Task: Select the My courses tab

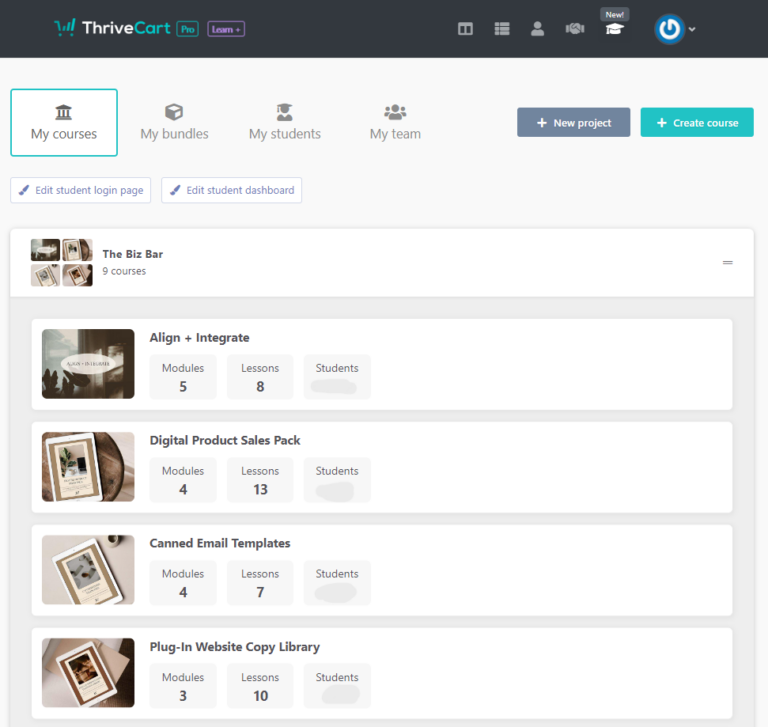Action: 64,122
